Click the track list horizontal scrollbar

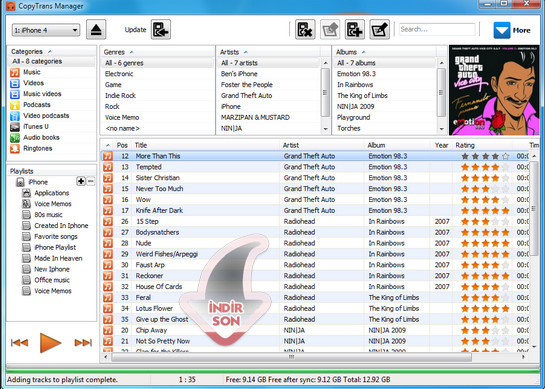coord(291,357)
